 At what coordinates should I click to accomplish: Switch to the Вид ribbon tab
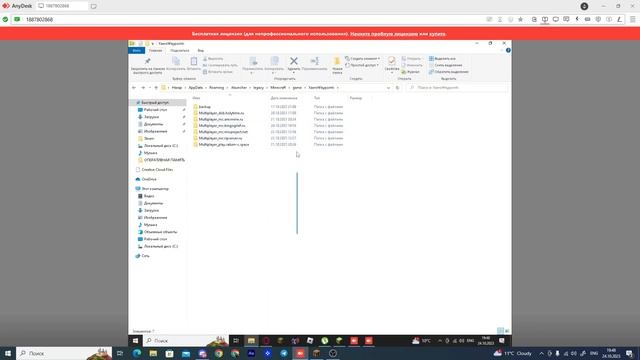pos(201,51)
